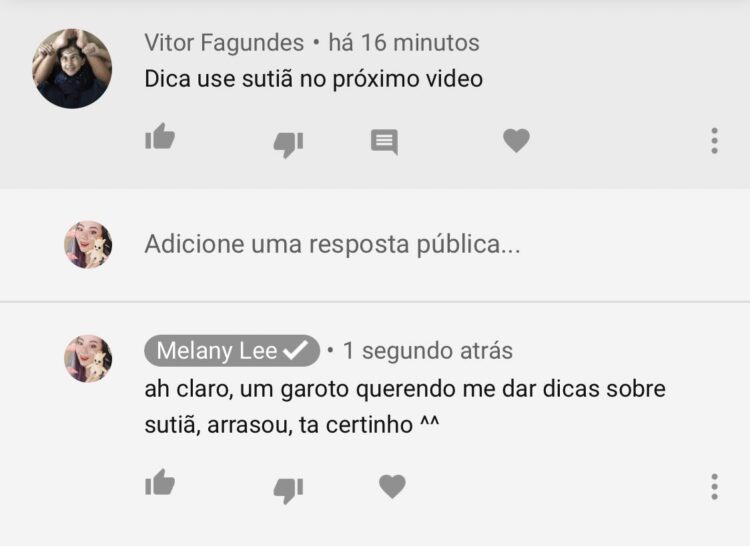Click the "há 16 minutos" timestamp
The width and height of the screenshot is (750, 546).
[x=404, y=43]
